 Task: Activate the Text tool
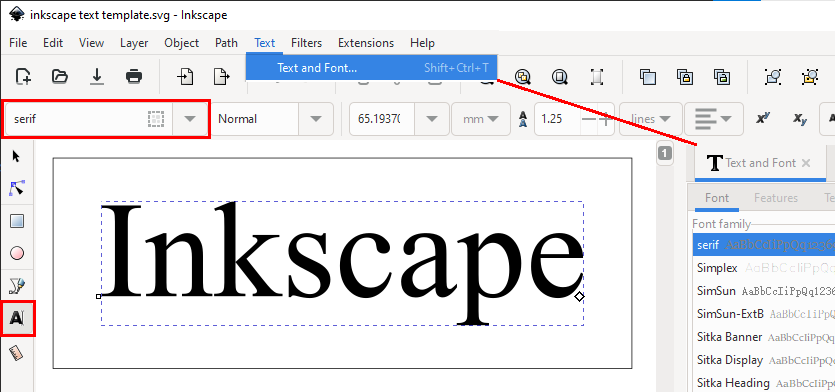pyautogui.click(x=17, y=318)
